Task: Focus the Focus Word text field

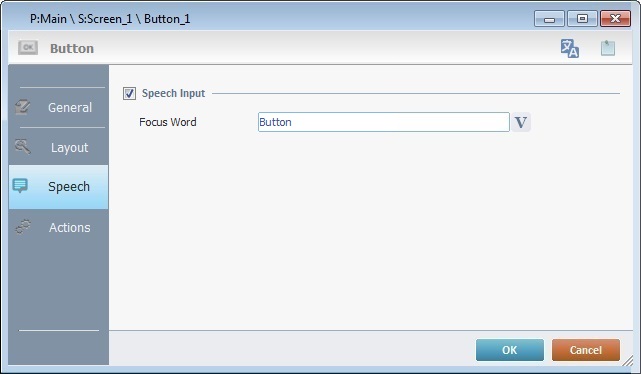Action: [x=383, y=122]
